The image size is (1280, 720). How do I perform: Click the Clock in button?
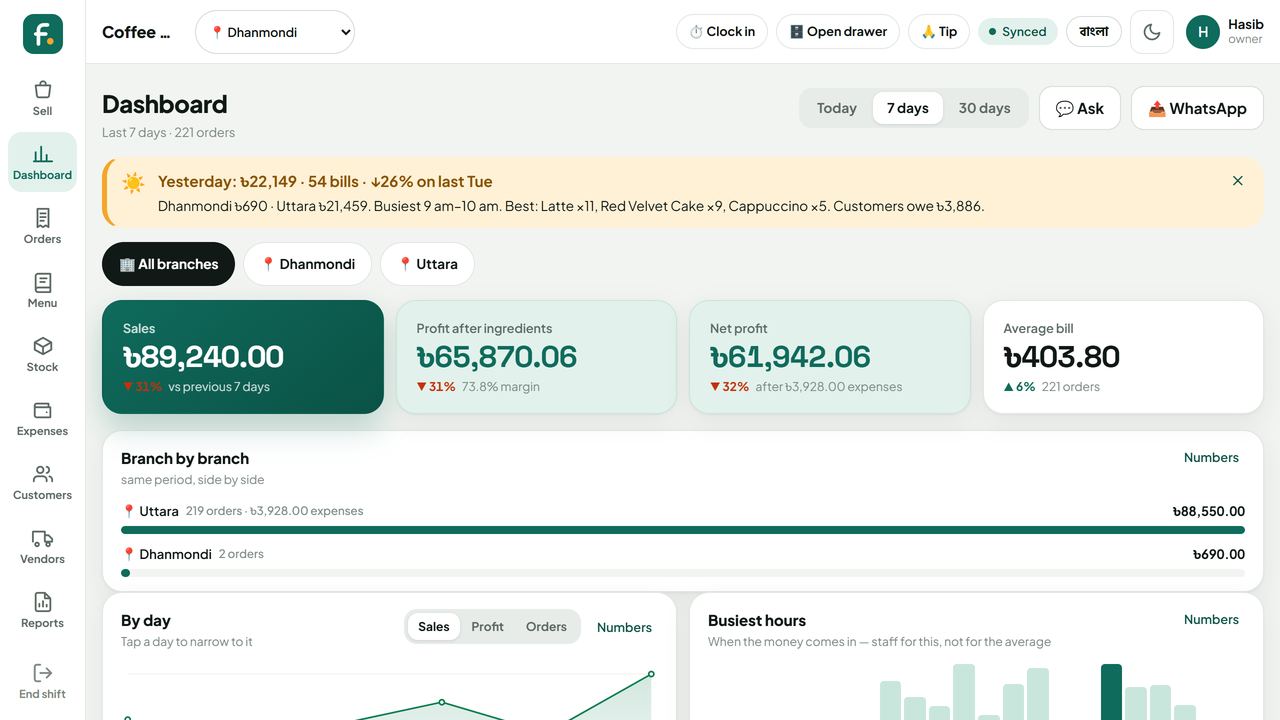722,32
